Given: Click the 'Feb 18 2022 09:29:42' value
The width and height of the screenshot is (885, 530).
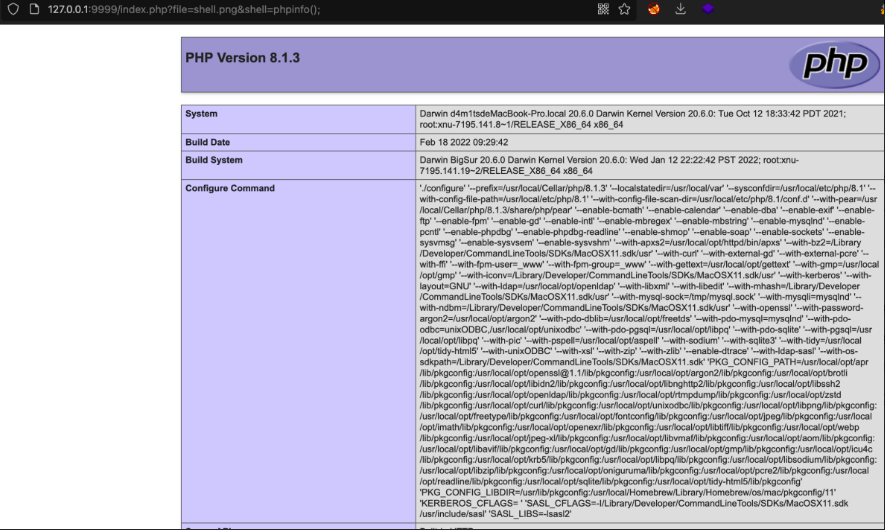Looking at the screenshot, I should (464, 142).
